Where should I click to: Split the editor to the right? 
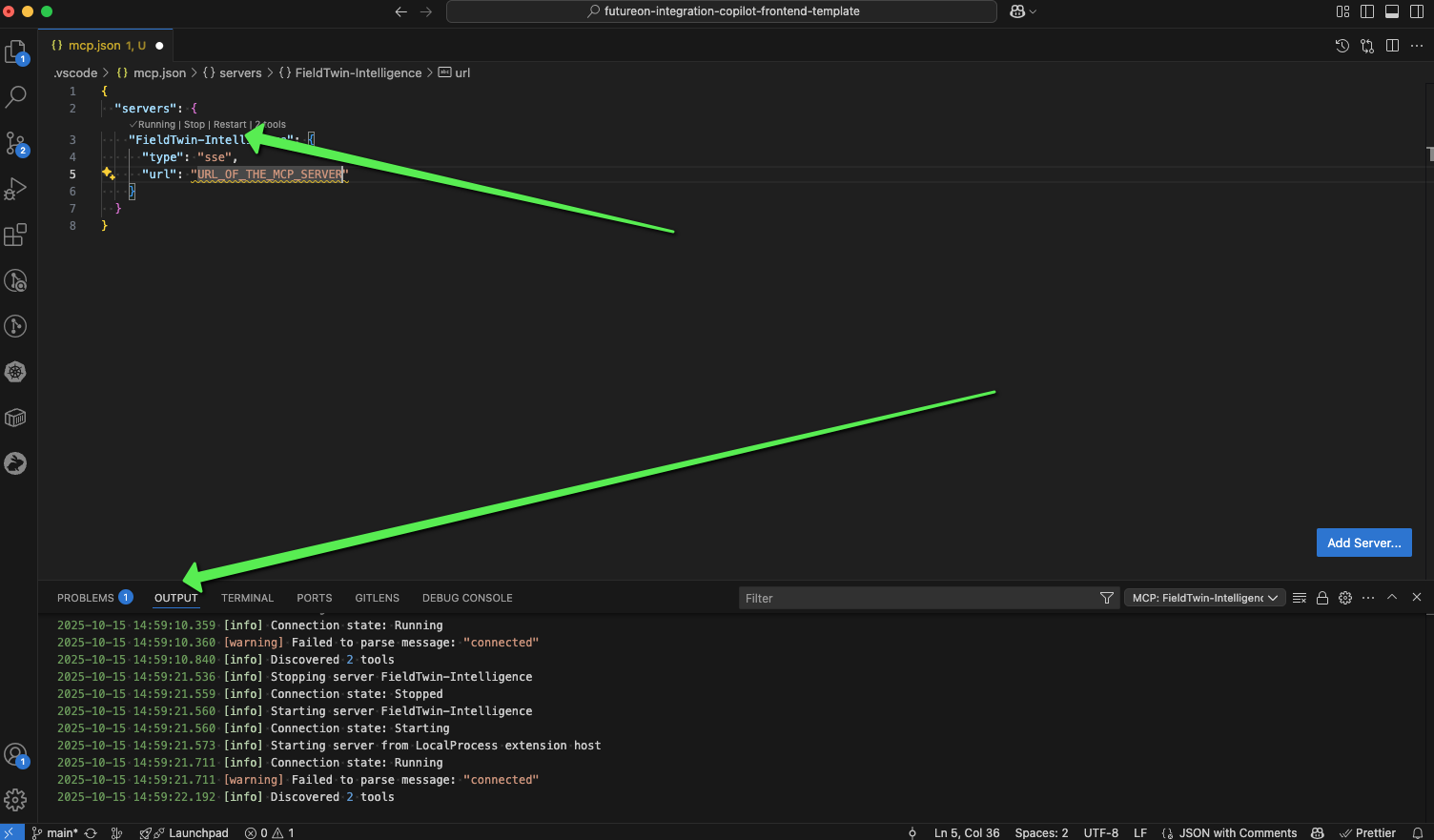pos(1392,46)
